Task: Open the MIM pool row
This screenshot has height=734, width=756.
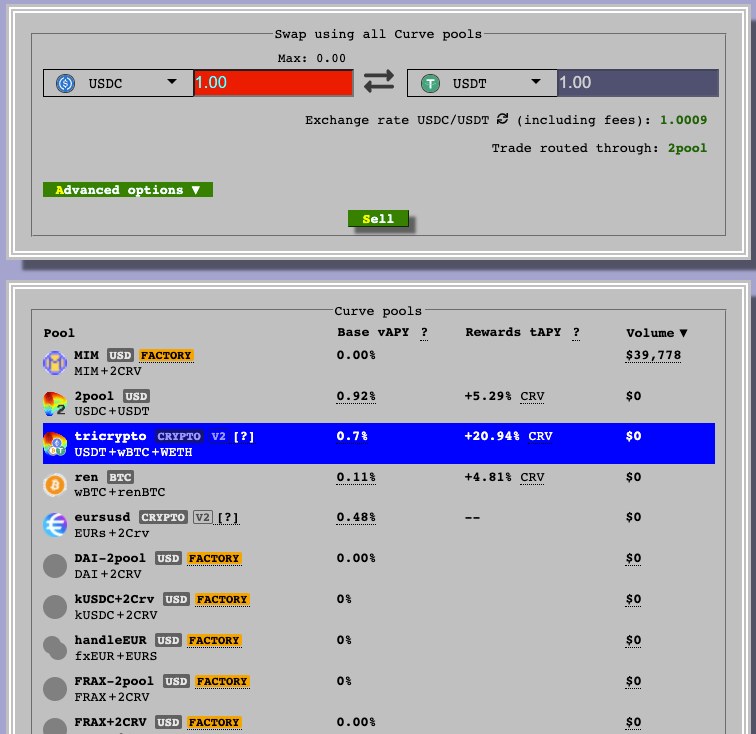Action: (x=379, y=363)
